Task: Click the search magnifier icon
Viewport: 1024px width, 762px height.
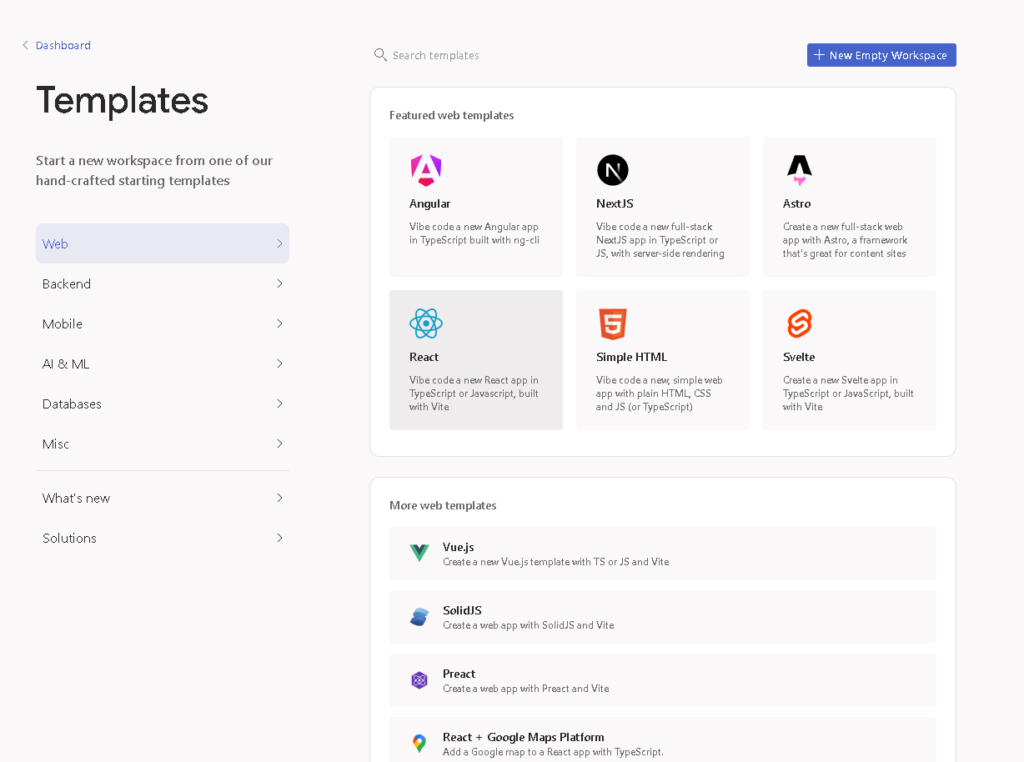Action: pos(380,55)
